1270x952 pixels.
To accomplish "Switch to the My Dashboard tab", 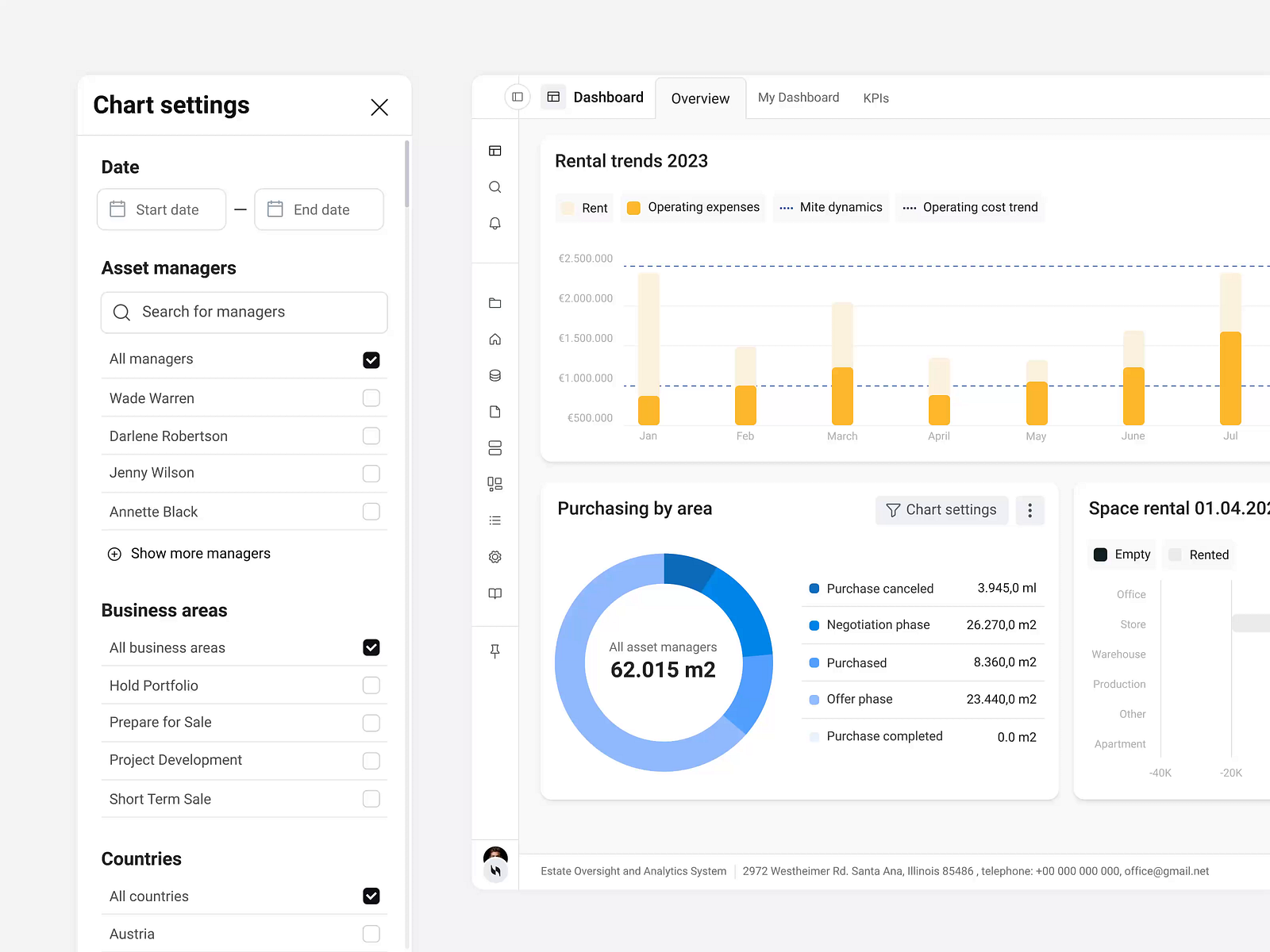I will (798, 97).
